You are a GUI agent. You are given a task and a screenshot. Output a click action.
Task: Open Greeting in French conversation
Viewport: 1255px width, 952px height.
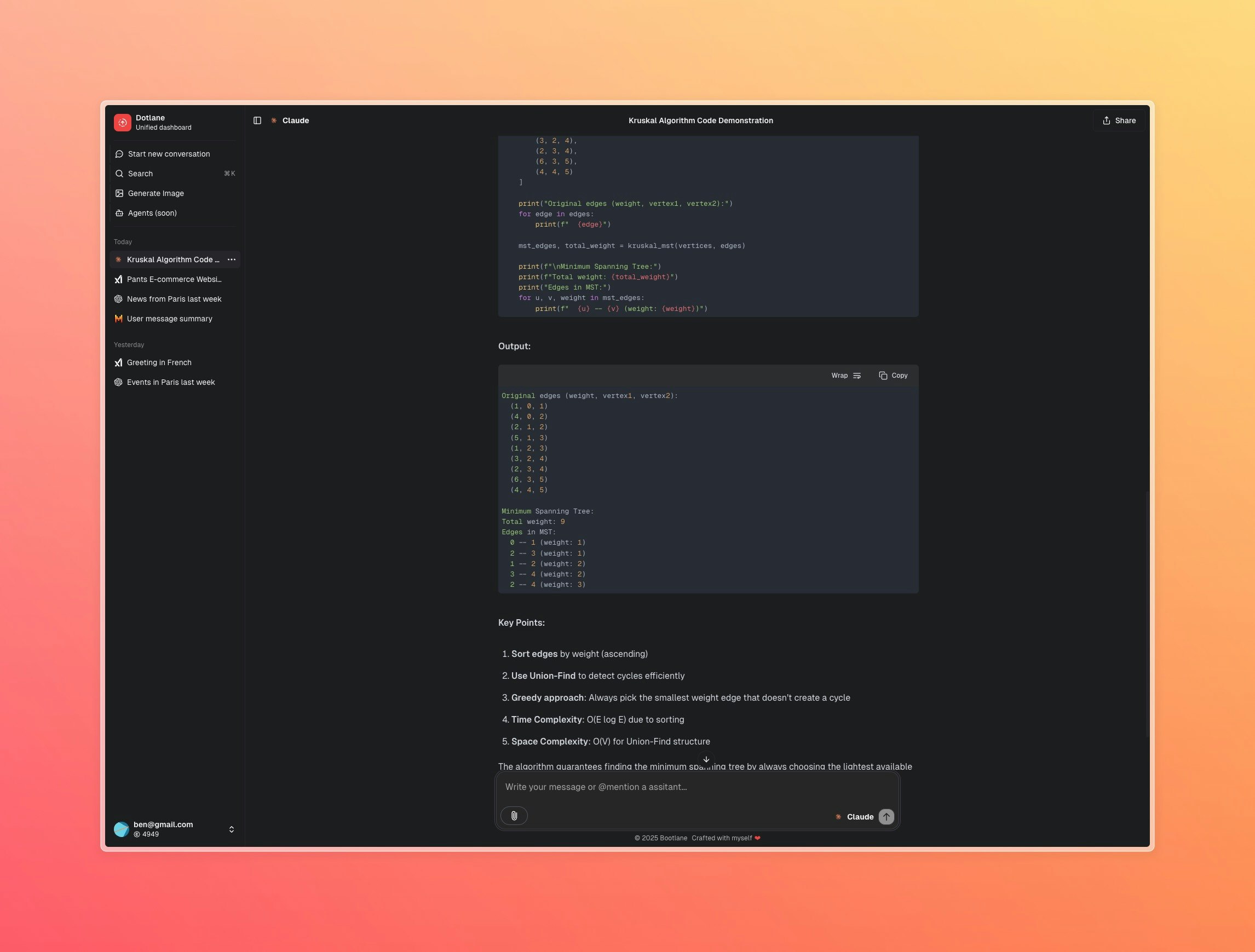pos(175,362)
